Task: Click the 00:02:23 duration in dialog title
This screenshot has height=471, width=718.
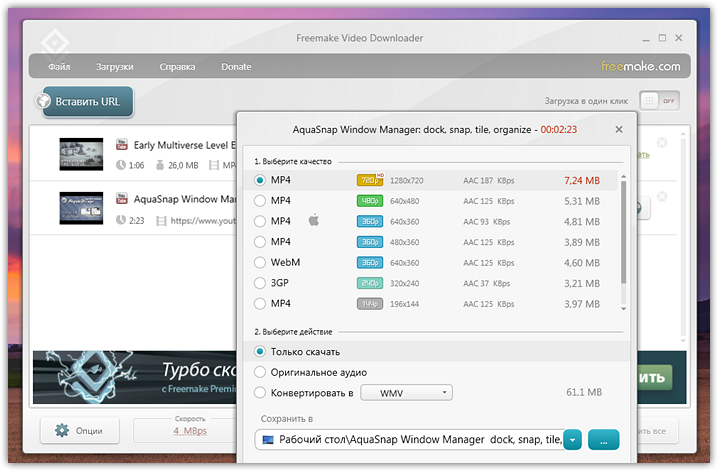Action: tap(558, 130)
